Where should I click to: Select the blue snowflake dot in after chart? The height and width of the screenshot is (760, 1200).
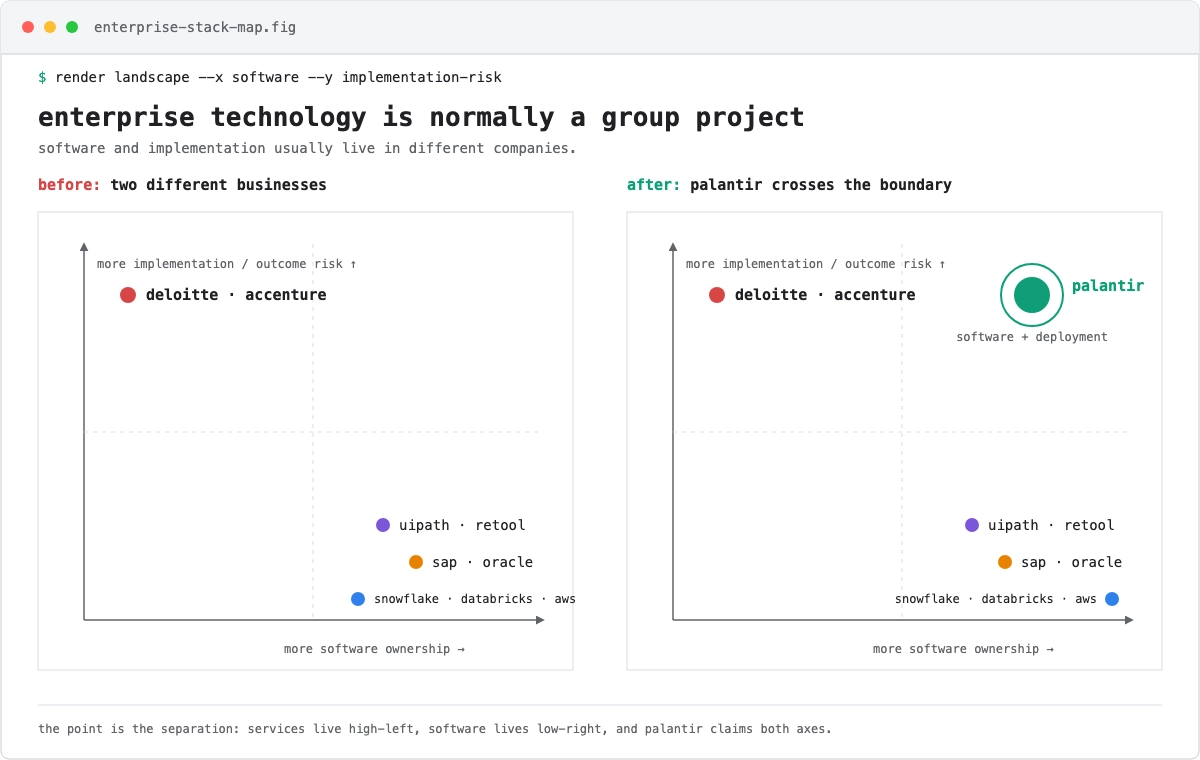pos(1112,599)
